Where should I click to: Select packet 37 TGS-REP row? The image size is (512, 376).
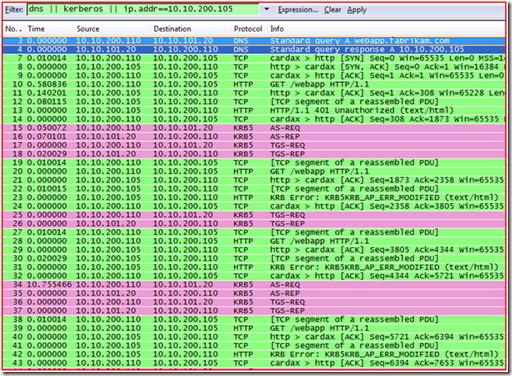(254, 311)
